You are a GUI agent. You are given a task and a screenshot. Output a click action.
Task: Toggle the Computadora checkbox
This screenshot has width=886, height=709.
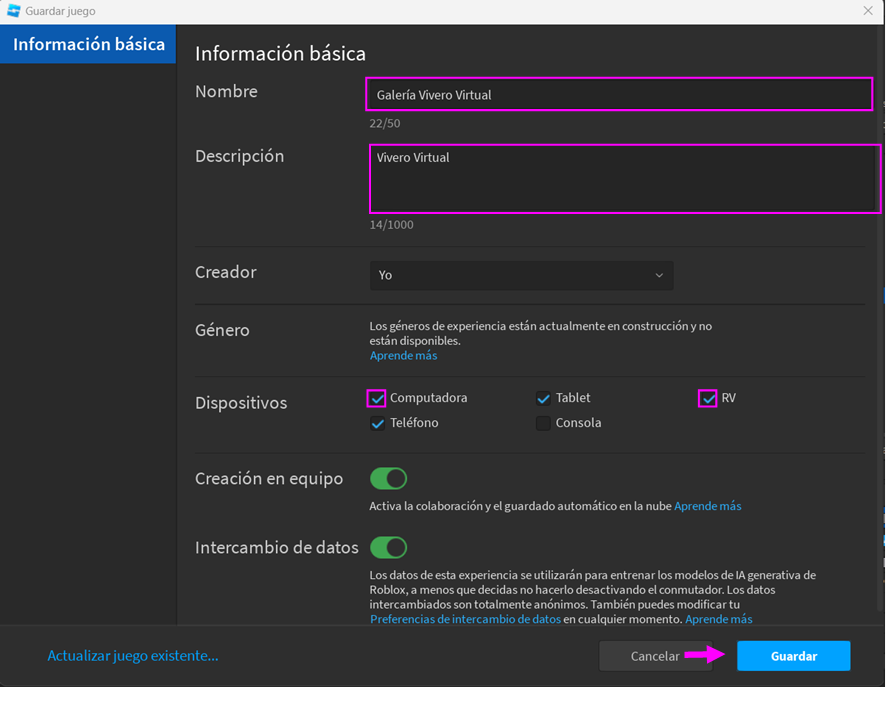377,398
